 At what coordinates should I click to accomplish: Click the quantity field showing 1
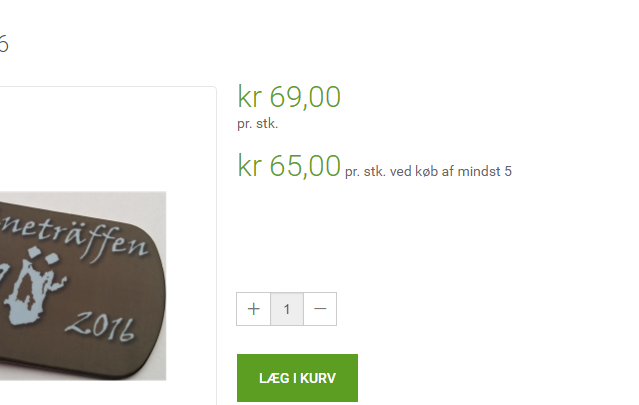click(x=287, y=309)
